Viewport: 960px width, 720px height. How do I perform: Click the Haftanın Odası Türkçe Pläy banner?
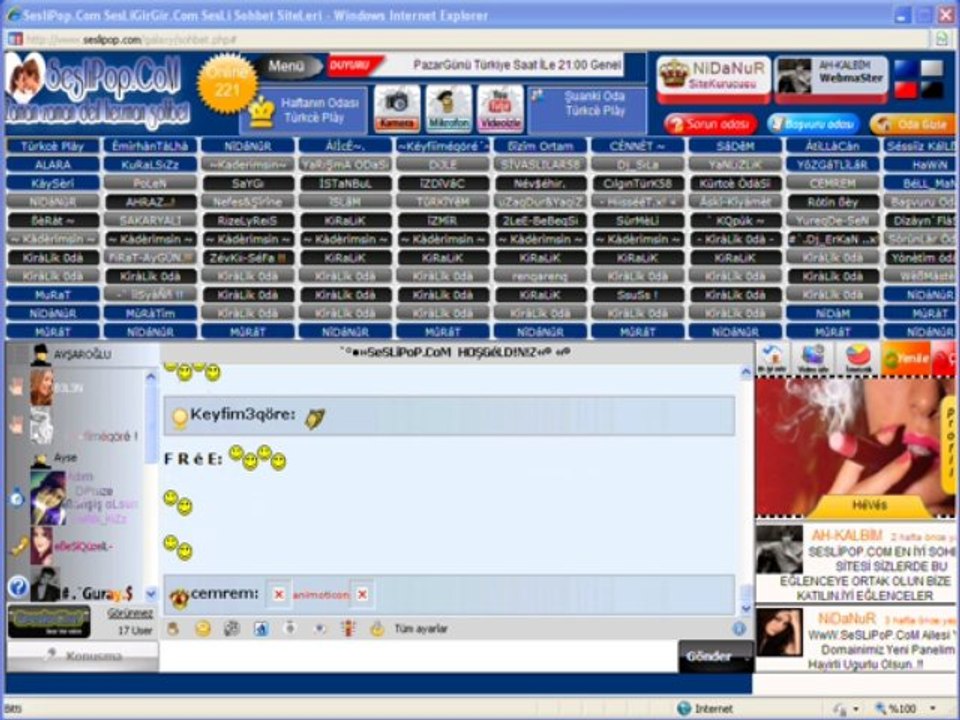(x=304, y=111)
